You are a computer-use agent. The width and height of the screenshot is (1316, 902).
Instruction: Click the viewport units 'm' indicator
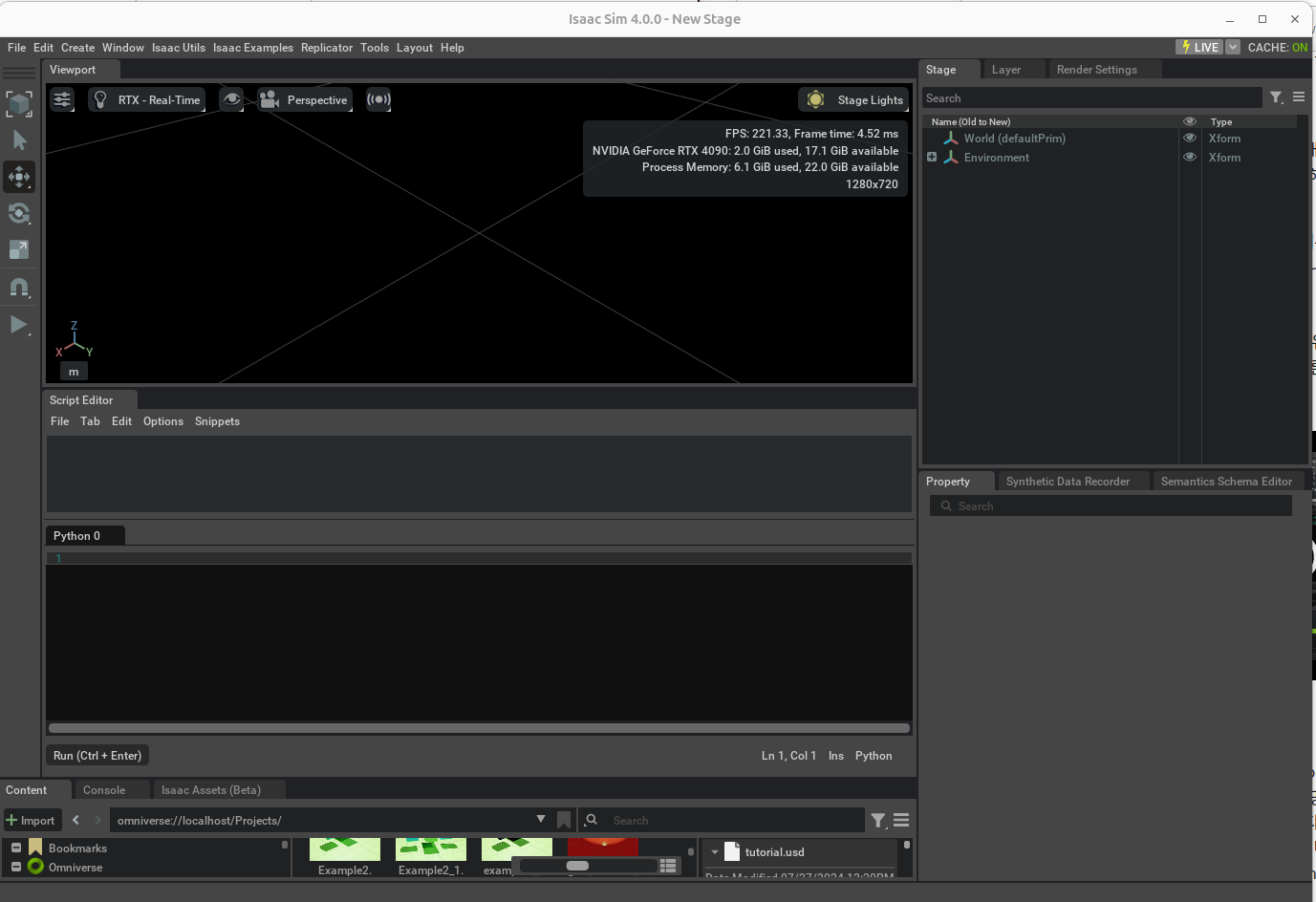74,372
